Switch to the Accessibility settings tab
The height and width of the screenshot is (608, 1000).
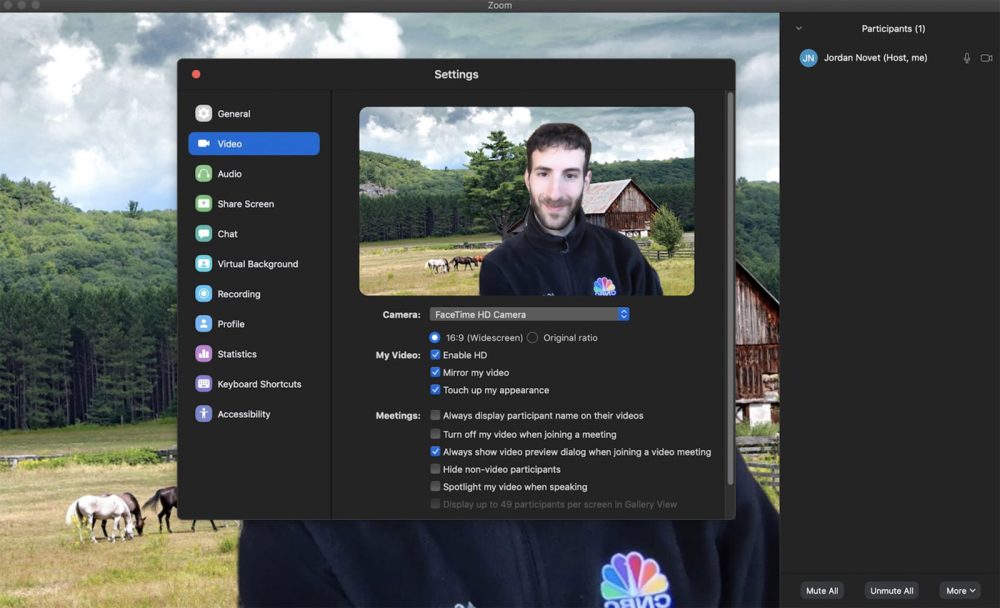tap(243, 414)
